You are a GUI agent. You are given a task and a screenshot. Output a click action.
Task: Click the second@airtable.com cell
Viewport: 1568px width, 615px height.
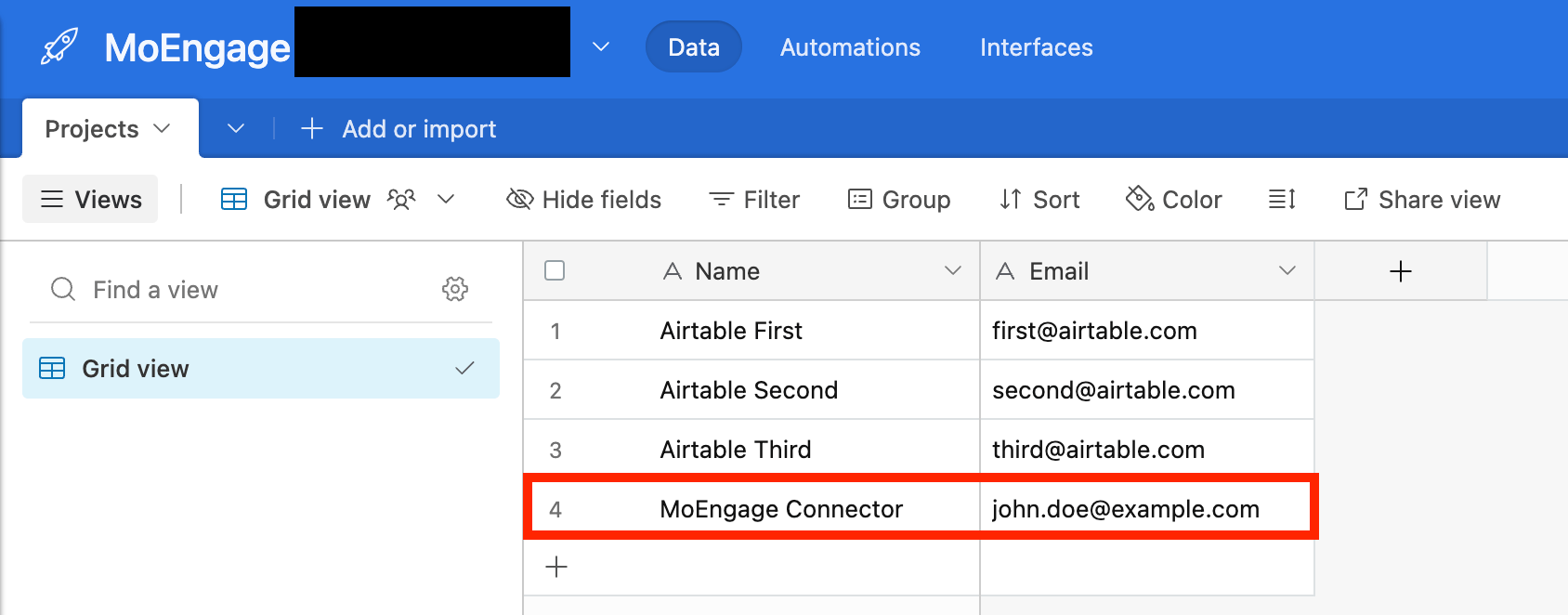(x=1147, y=390)
